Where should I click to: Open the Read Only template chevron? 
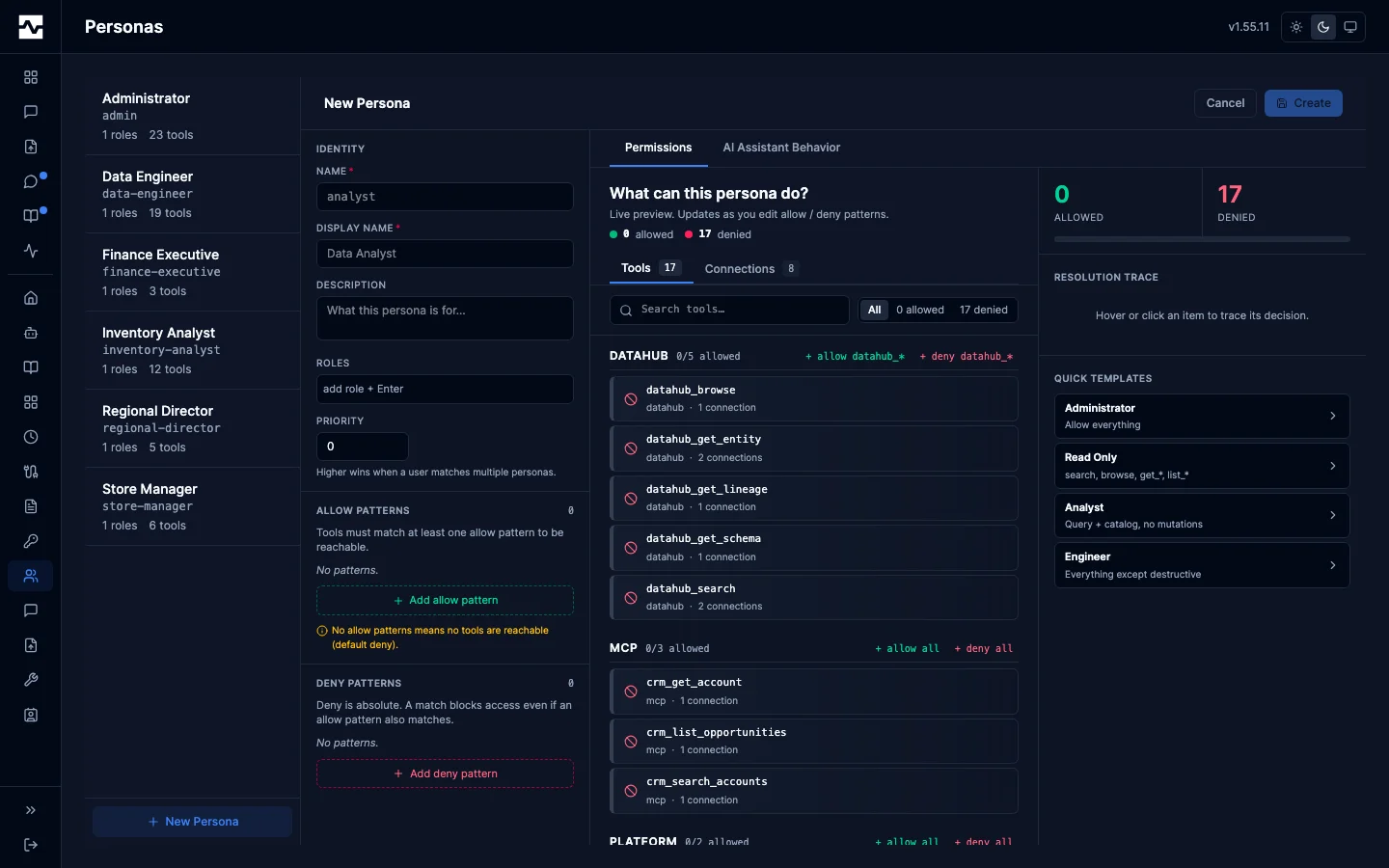tap(1333, 466)
